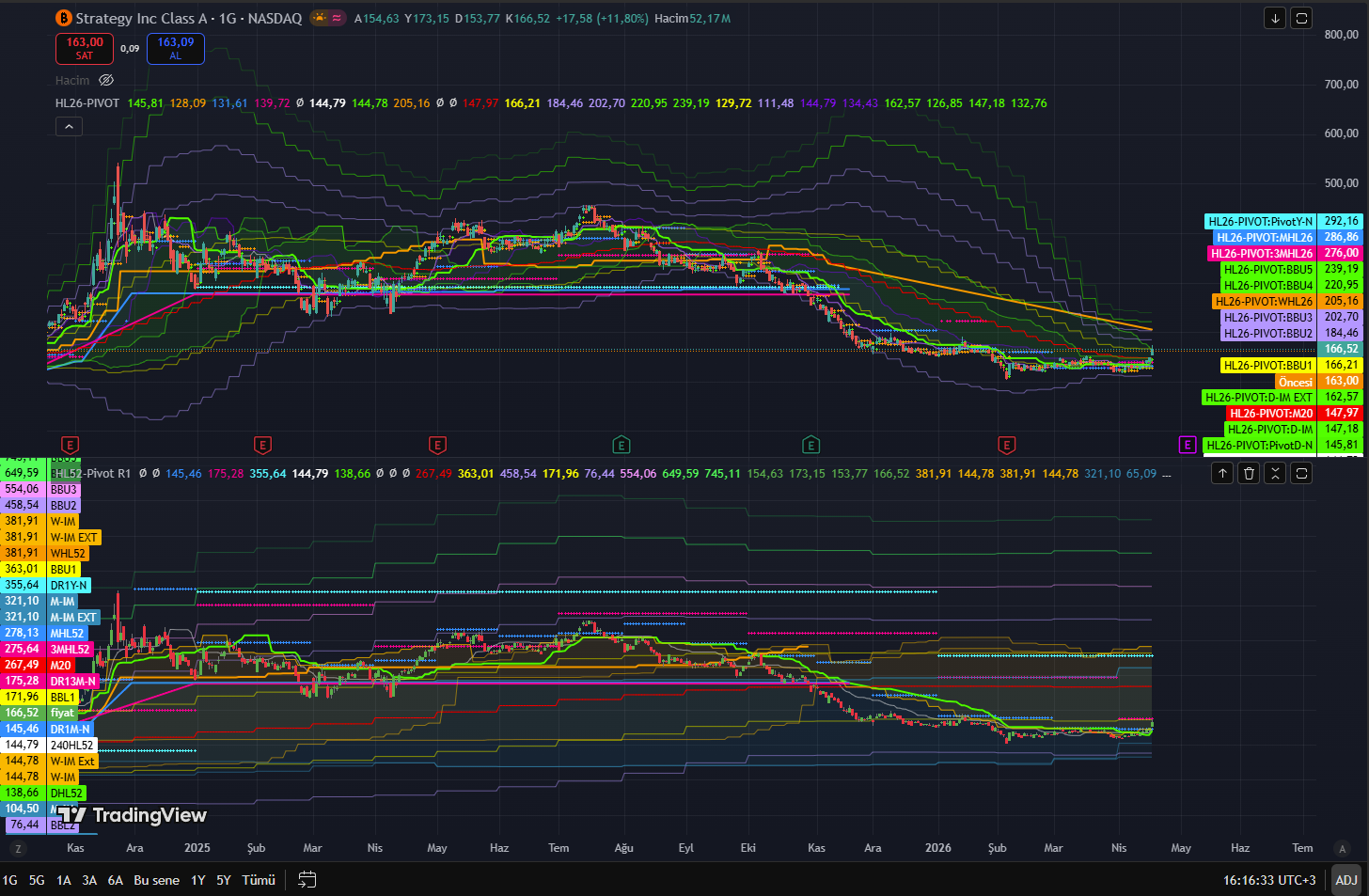This screenshot has height=896, width=1369.
Task: Move the lower pane up with arrow
Action: [x=1222, y=473]
